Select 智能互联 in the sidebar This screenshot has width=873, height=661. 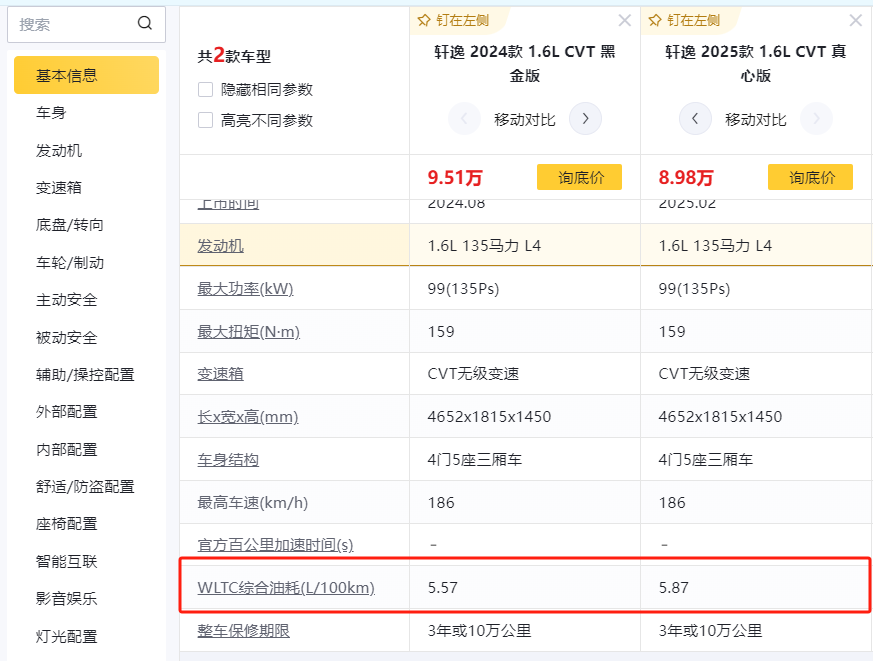coord(67,561)
